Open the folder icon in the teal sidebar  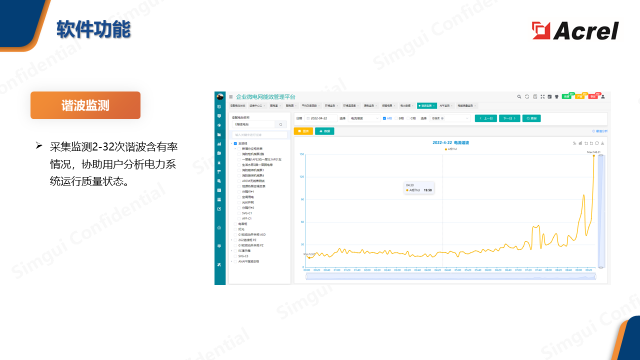[x=219, y=135]
